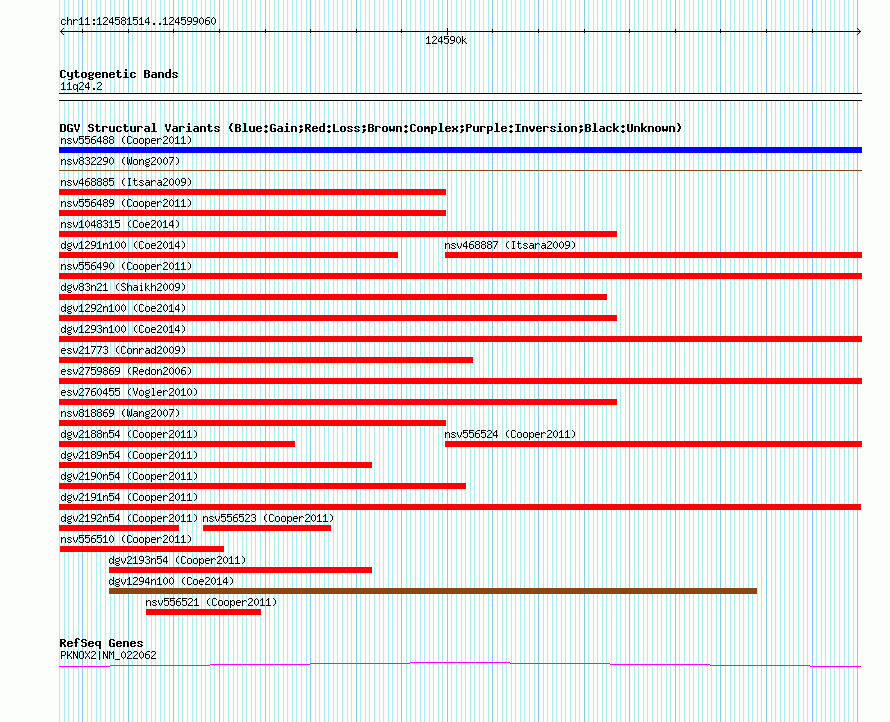Select the red bar for dgv83n21
The width and height of the screenshot is (890, 722).
click(333, 297)
